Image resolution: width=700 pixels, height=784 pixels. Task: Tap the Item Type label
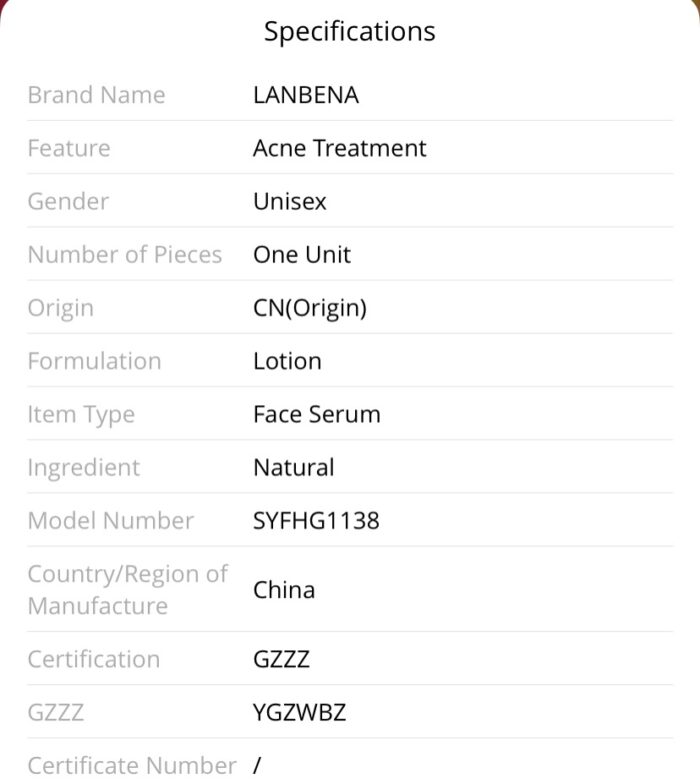82,416
